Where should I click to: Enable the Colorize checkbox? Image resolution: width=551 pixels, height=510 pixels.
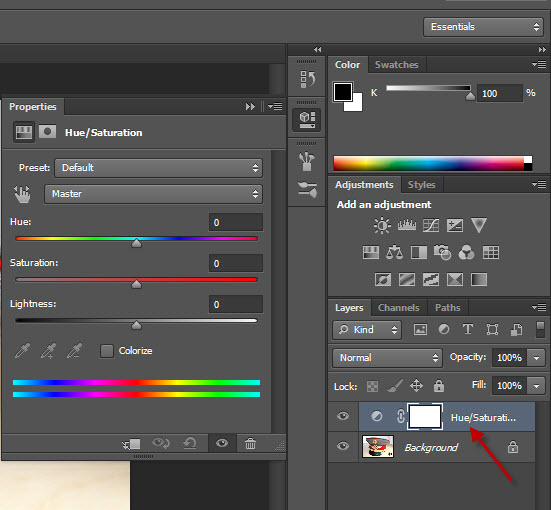pyautogui.click(x=107, y=351)
